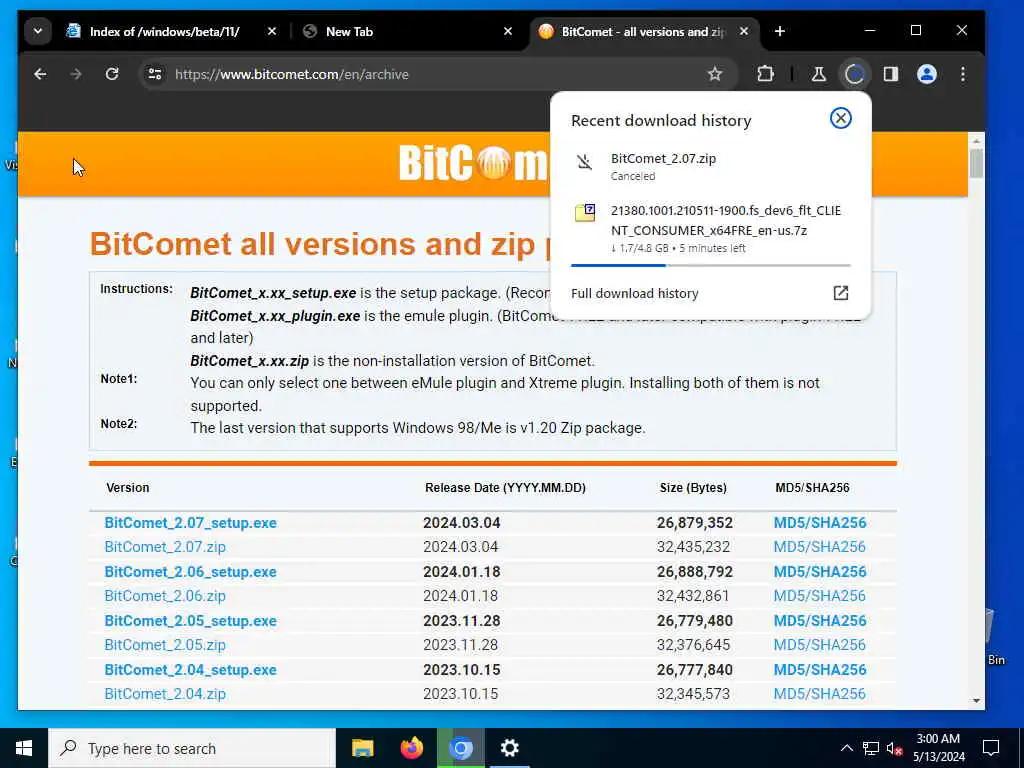The width and height of the screenshot is (1024, 768).
Task: Click the Size (Bytes) column header
Action: tap(693, 488)
